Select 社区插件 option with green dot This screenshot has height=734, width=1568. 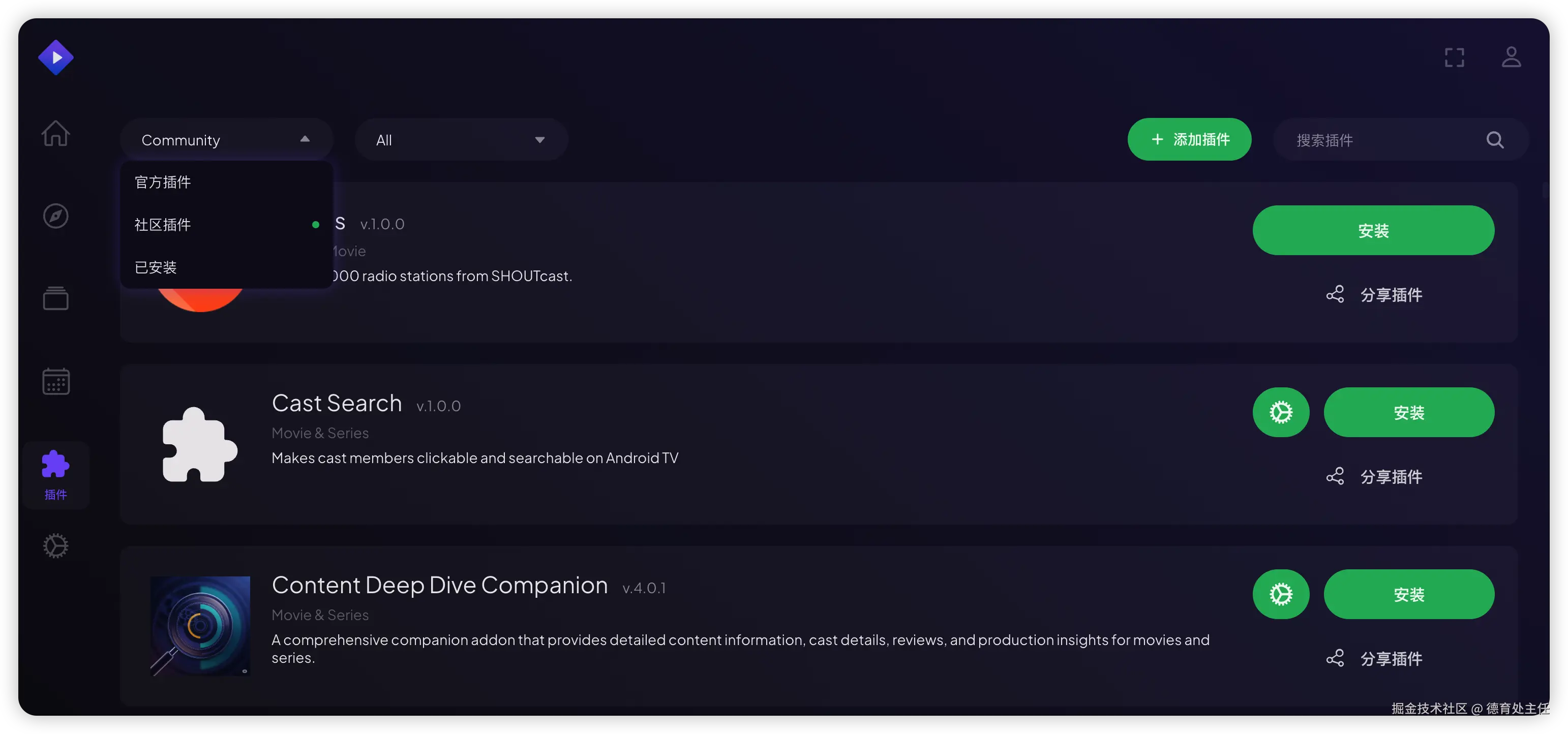click(x=163, y=225)
